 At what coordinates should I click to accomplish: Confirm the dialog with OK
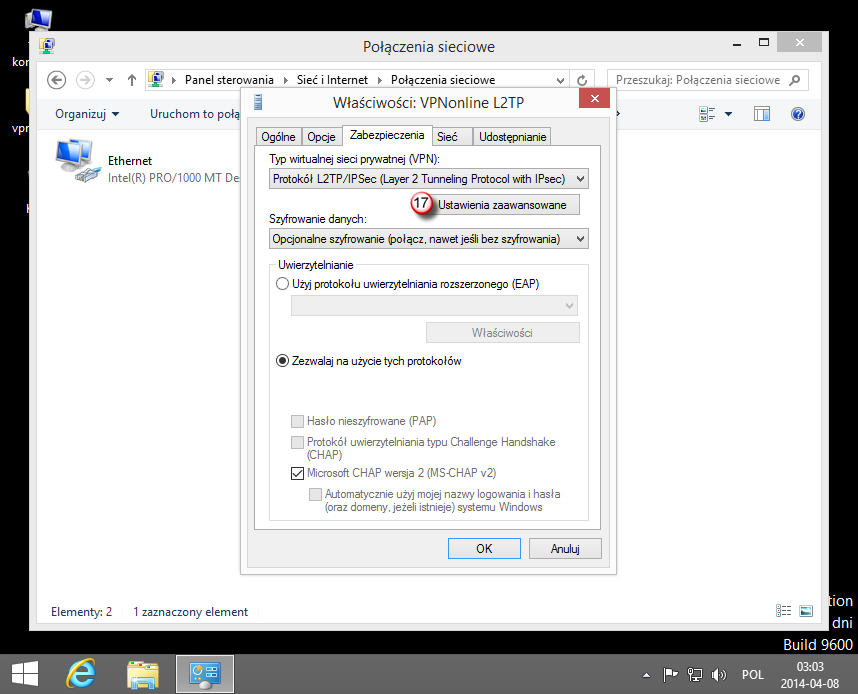pos(484,548)
